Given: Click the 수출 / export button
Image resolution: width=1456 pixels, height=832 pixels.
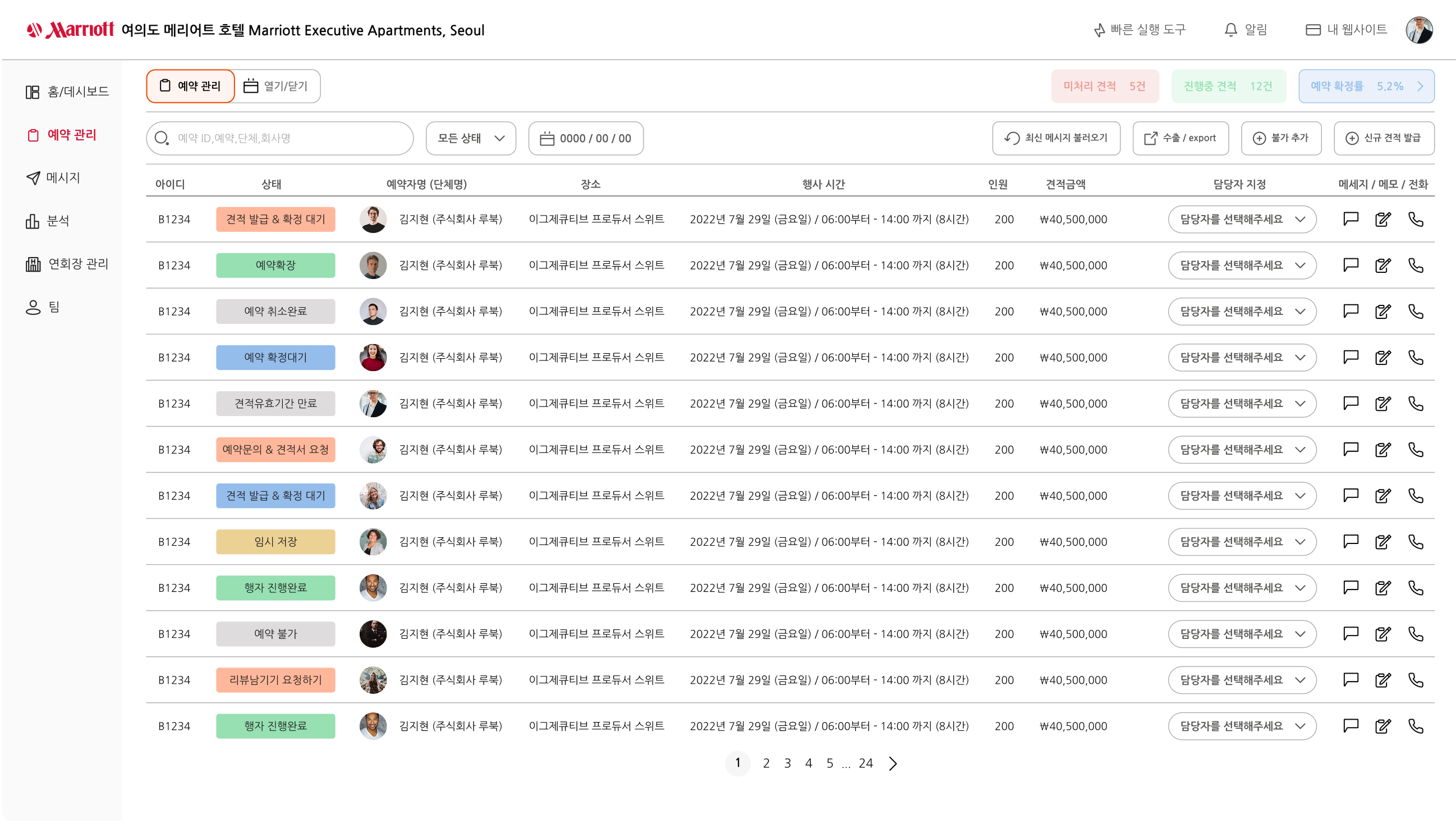Looking at the screenshot, I should (x=1180, y=138).
